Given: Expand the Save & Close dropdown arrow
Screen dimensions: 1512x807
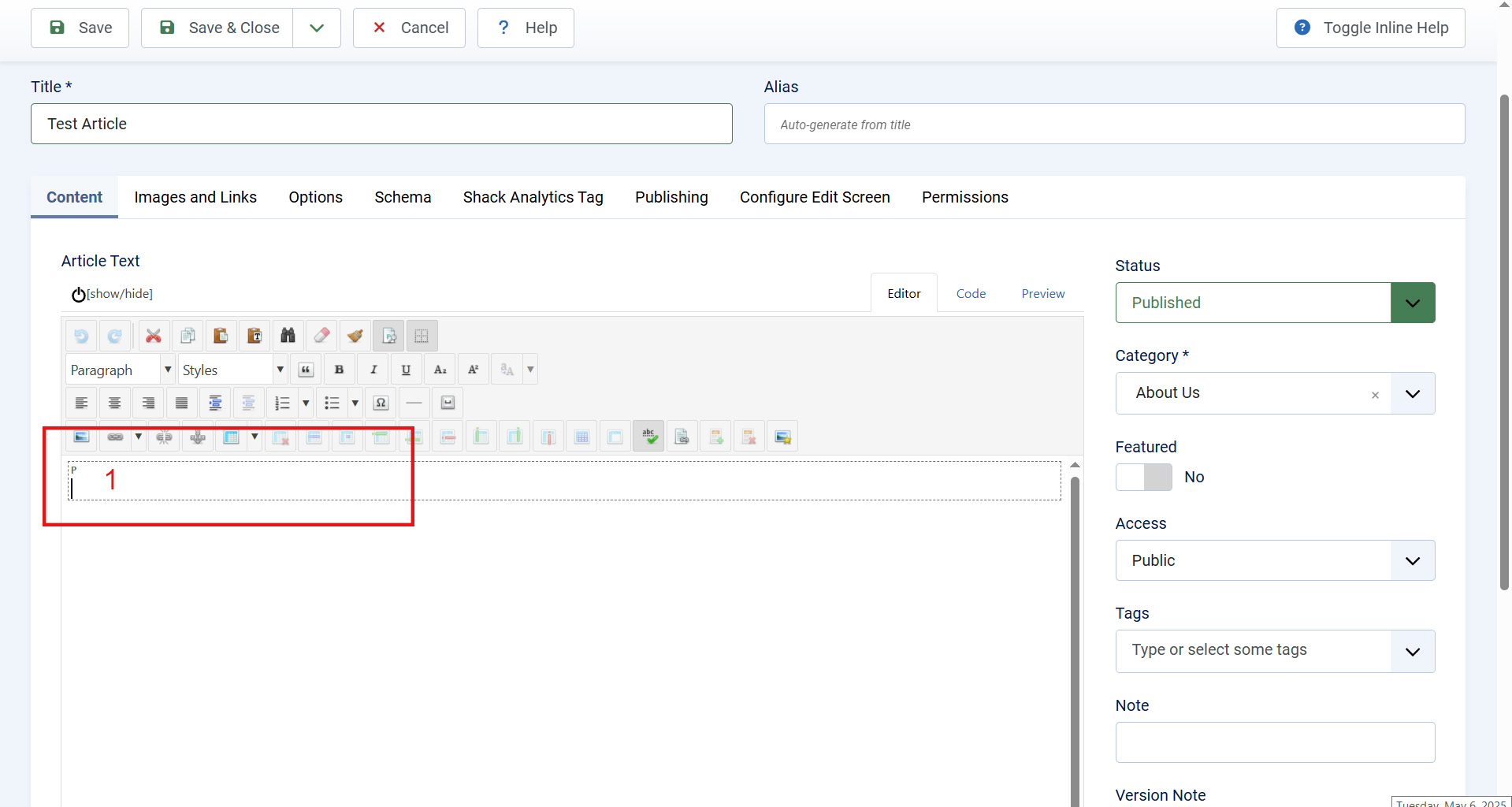Looking at the screenshot, I should click(x=317, y=28).
